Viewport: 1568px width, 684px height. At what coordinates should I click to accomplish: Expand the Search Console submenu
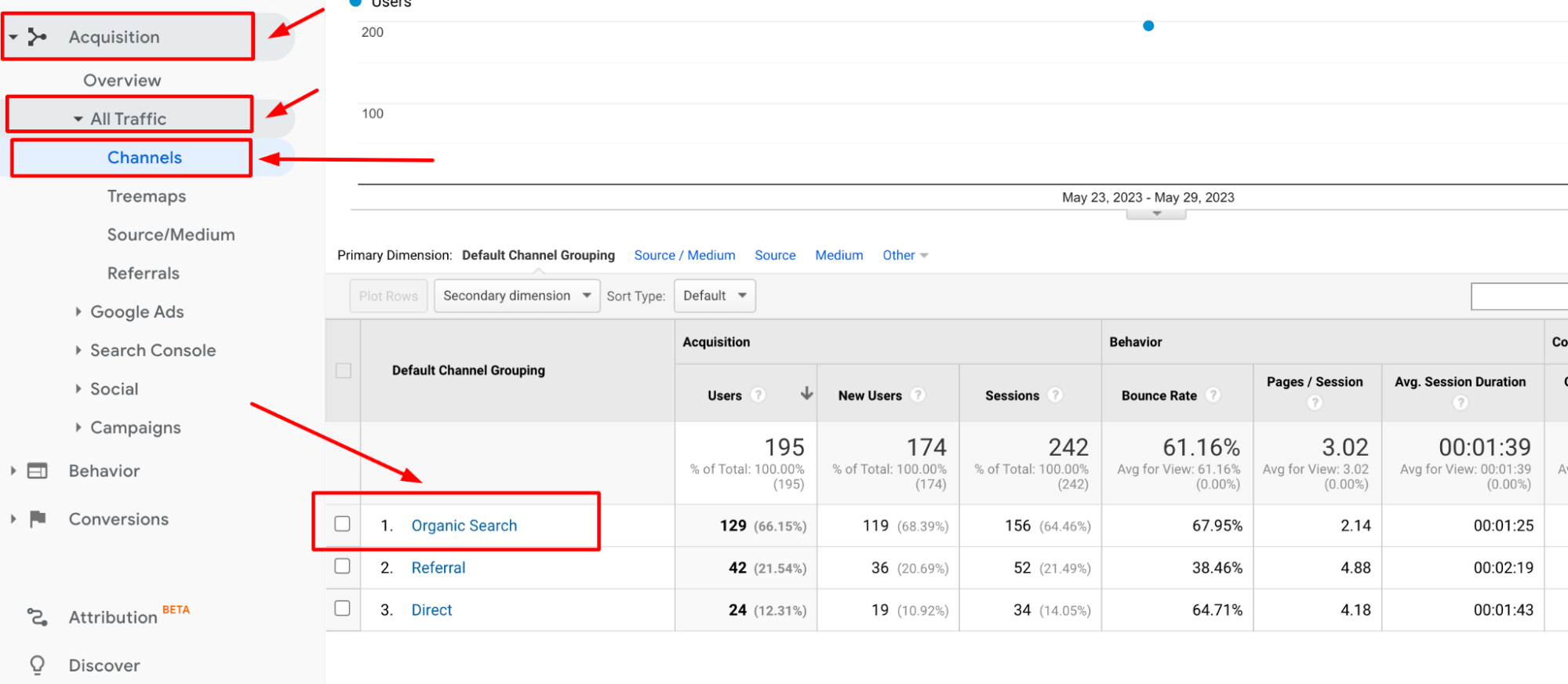78,350
